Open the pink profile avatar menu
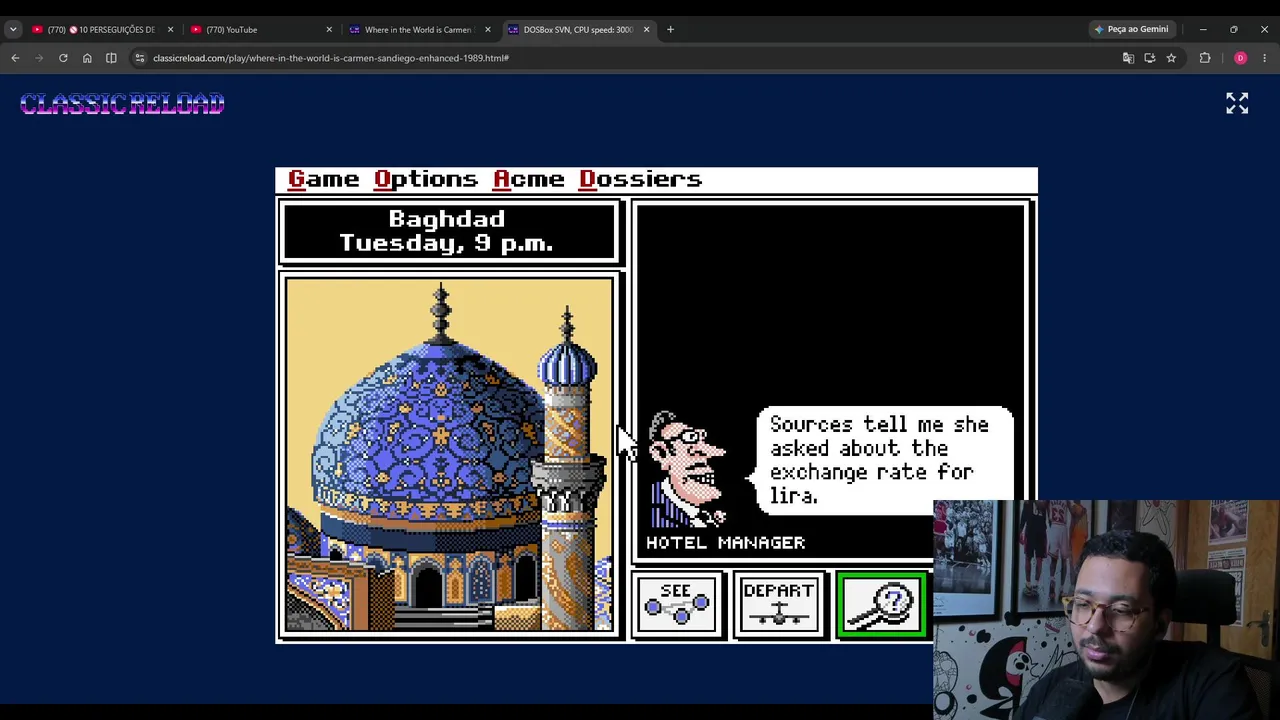Screen dimensions: 1280x720 (1240, 58)
